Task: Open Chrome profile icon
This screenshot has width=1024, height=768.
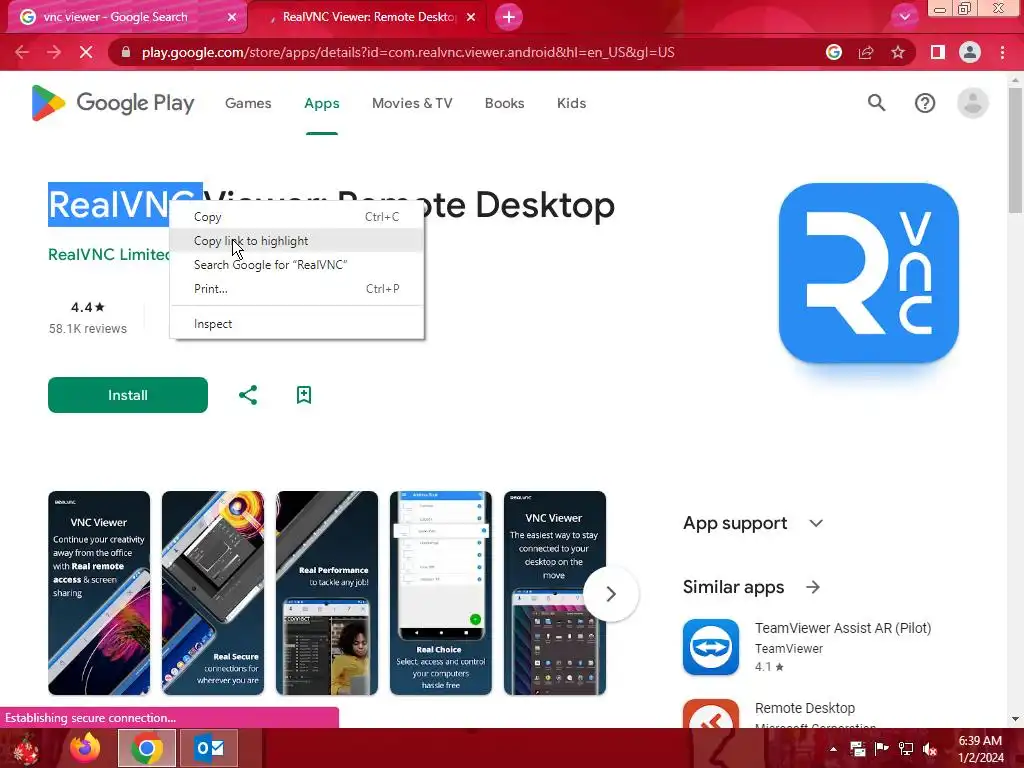Action: 970,52
